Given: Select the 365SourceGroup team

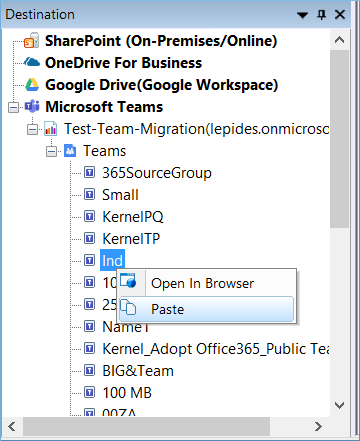Looking at the screenshot, I should 157,173.
